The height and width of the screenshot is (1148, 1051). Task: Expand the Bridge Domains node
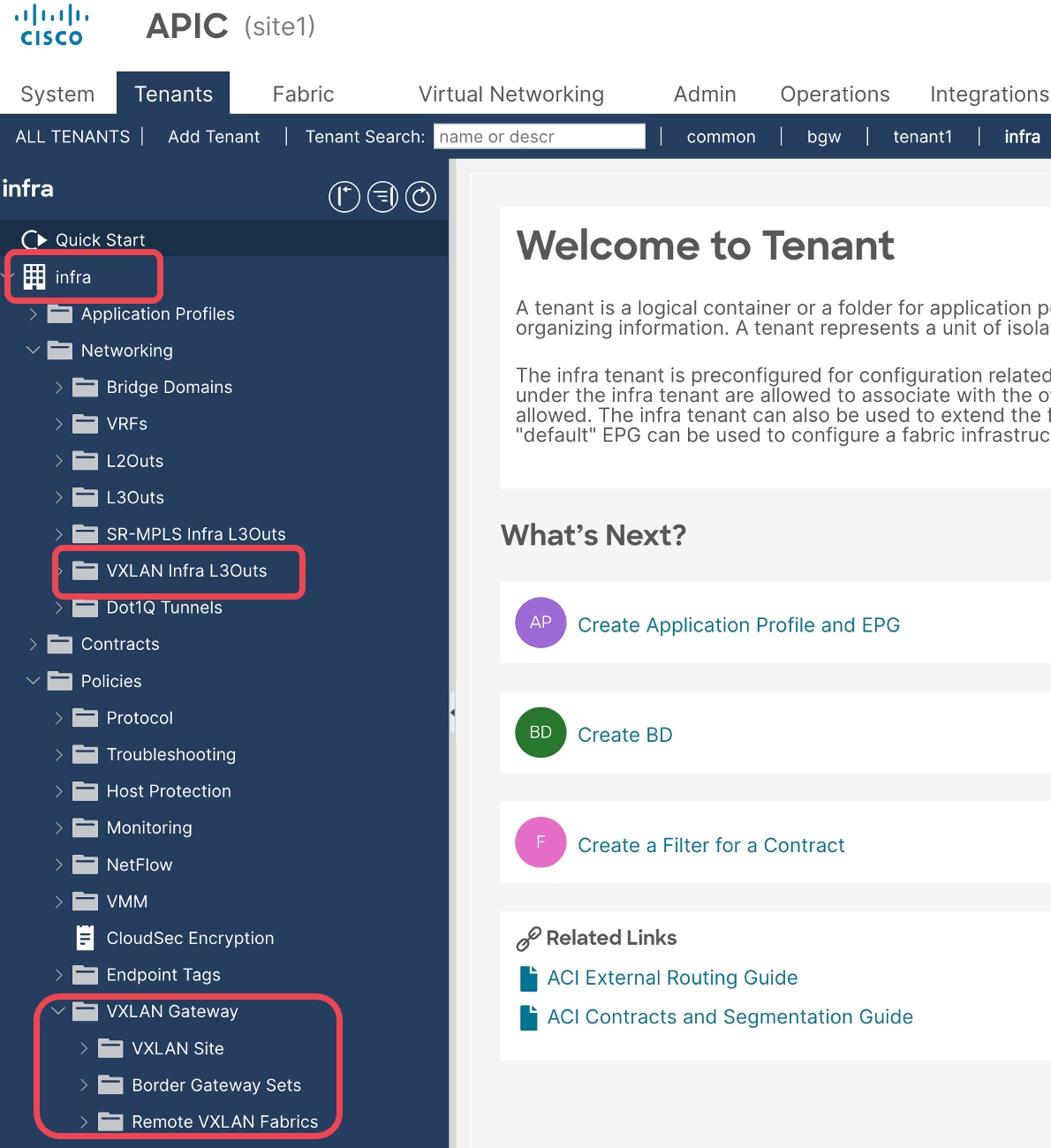59,387
